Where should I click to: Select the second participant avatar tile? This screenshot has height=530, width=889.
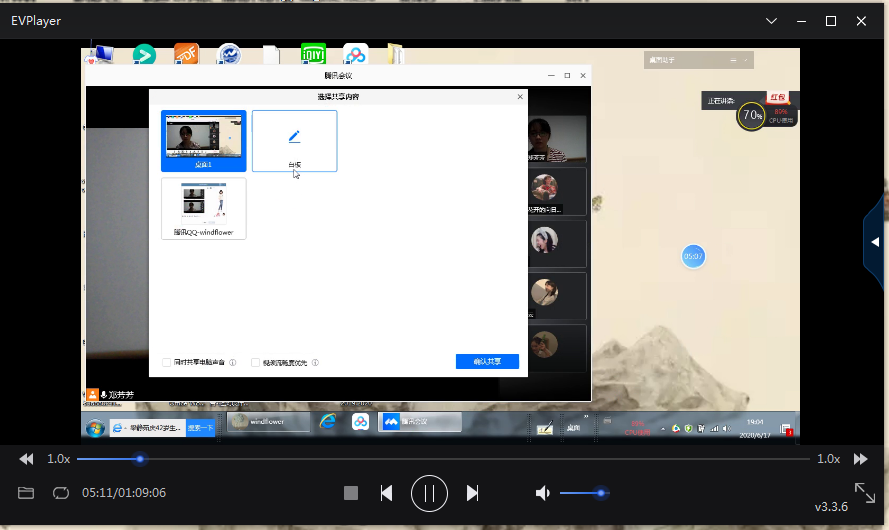557,190
